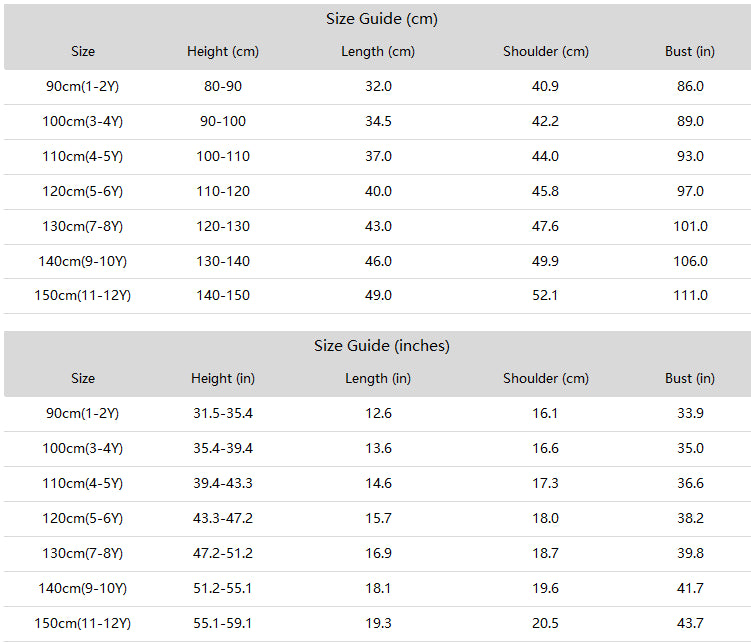Select the 'Height (cm)' column header
The height and width of the screenshot is (643, 751).
(x=223, y=51)
